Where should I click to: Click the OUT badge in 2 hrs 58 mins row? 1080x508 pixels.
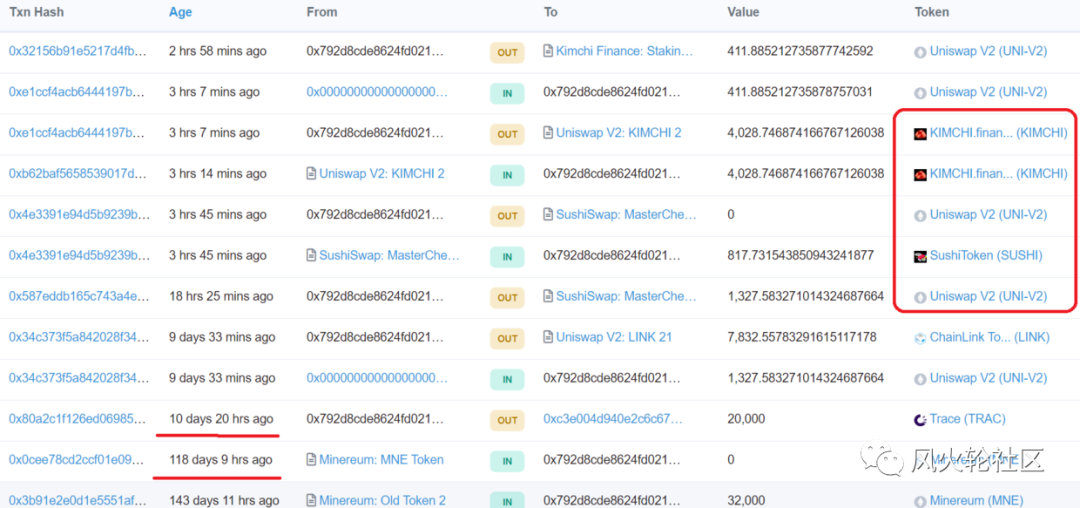coord(507,52)
